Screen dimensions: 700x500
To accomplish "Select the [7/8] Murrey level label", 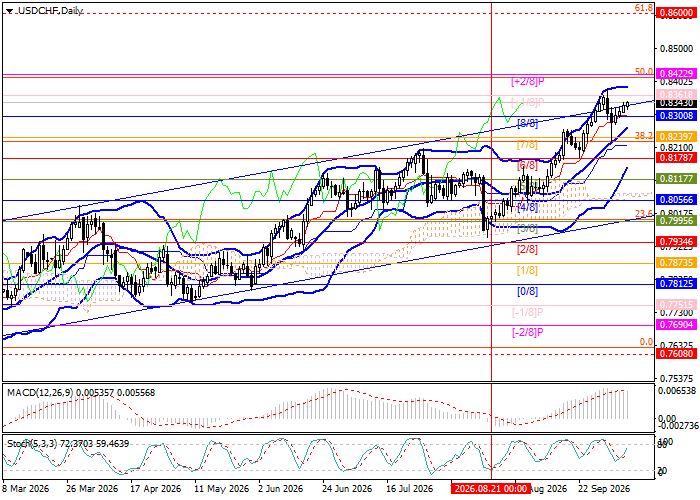I will click(x=527, y=145).
